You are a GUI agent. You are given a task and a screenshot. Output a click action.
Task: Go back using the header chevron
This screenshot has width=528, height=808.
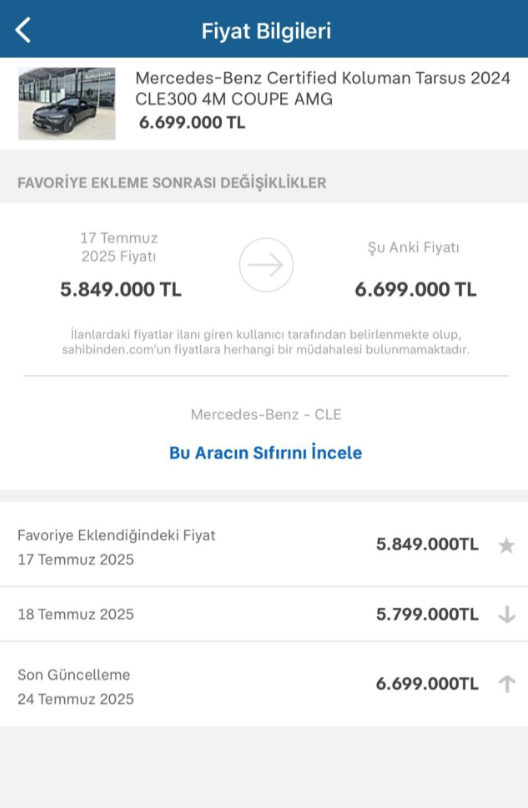(23, 30)
